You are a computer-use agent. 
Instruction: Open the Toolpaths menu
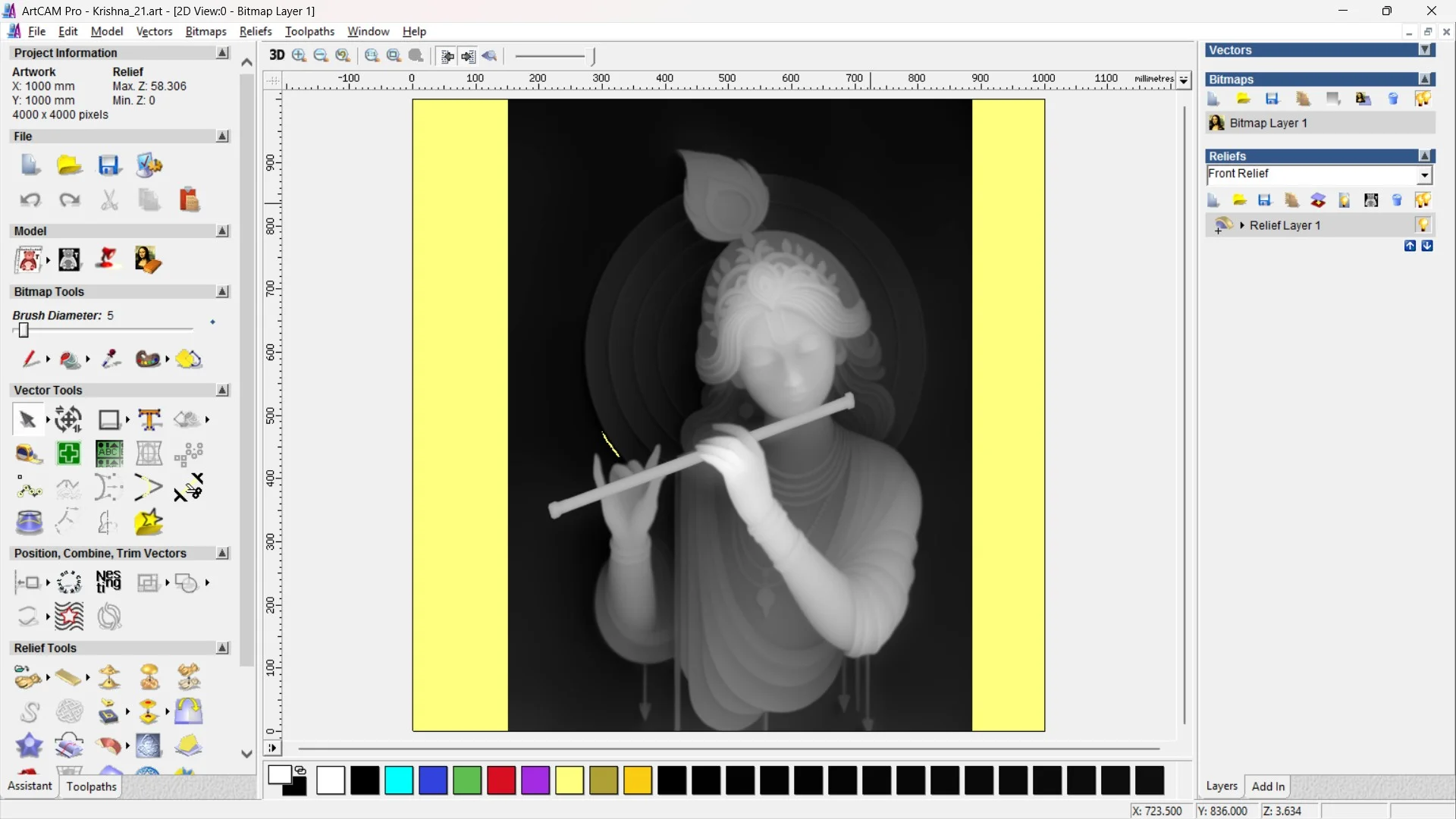coord(309,31)
